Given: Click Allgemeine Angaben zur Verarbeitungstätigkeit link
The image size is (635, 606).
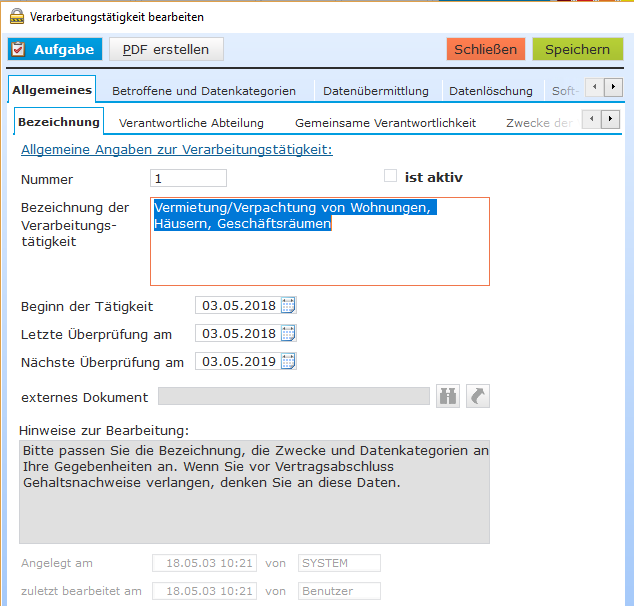Looking at the screenshot, I should 177,149.
